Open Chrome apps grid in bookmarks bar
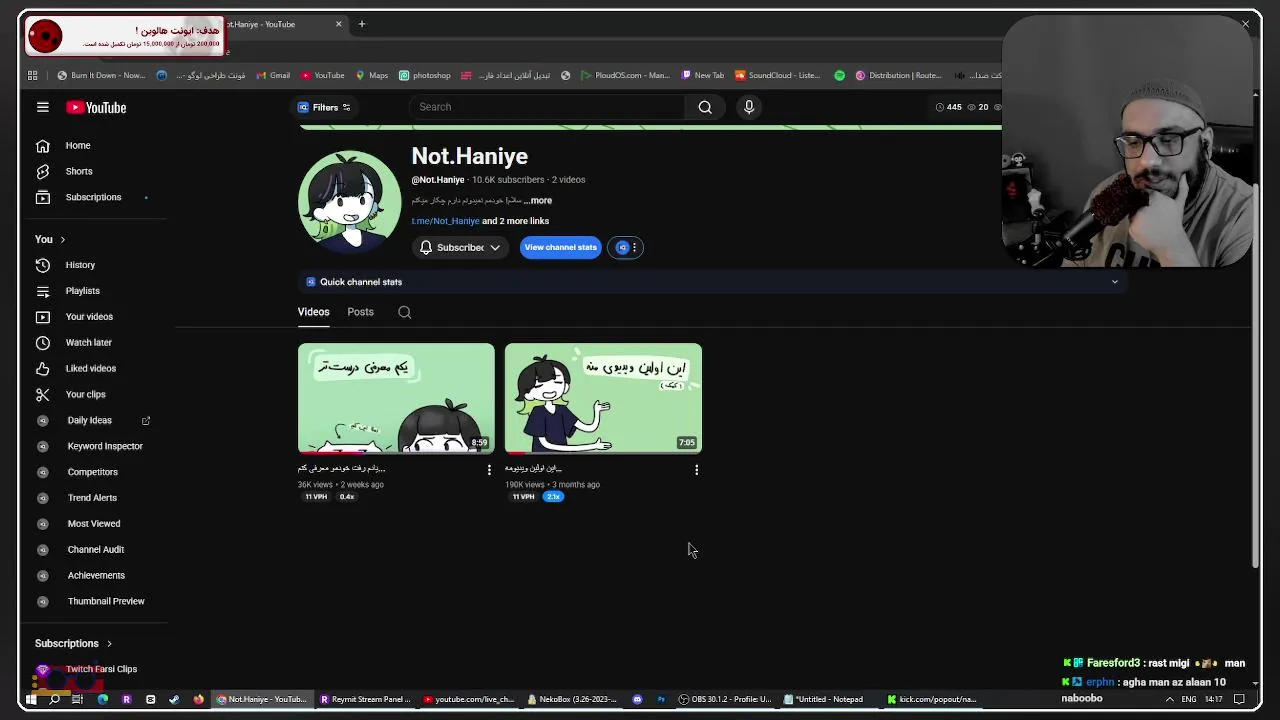The width and height of the screenshot is (1280, 720). tap(33, 75)
